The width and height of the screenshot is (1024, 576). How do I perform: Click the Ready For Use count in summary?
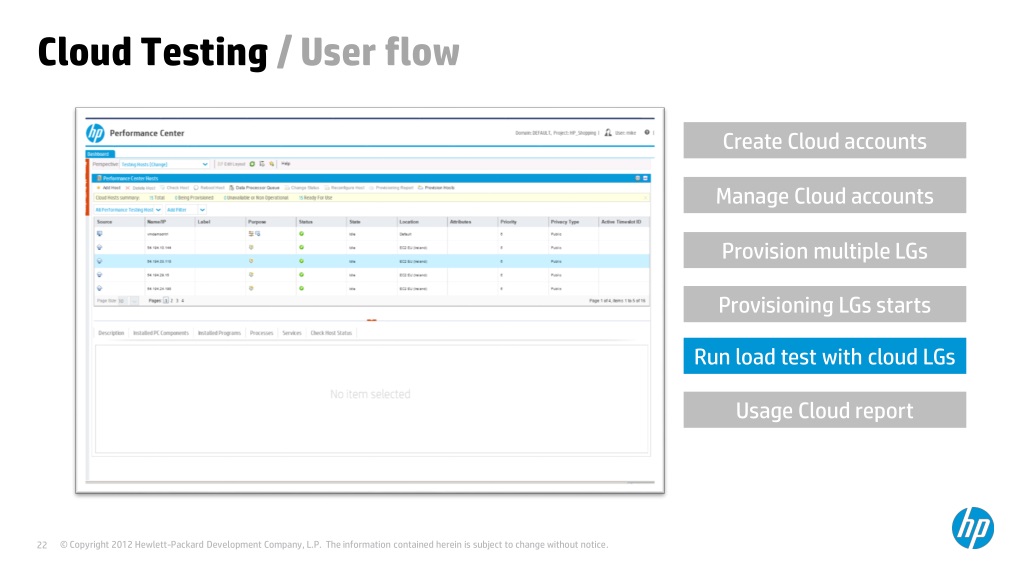(x=316, y=198)
